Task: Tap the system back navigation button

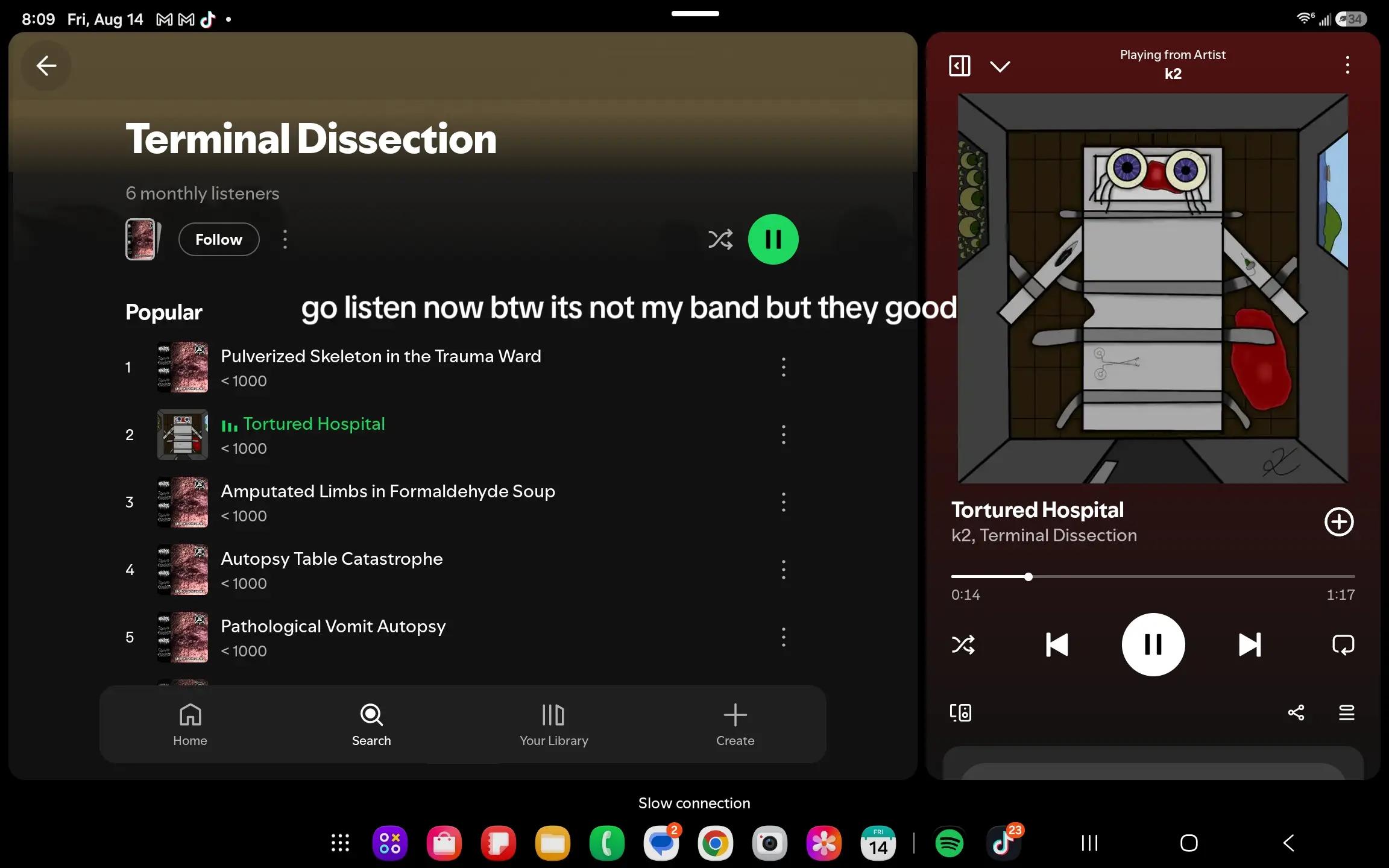Action: 1288,843
